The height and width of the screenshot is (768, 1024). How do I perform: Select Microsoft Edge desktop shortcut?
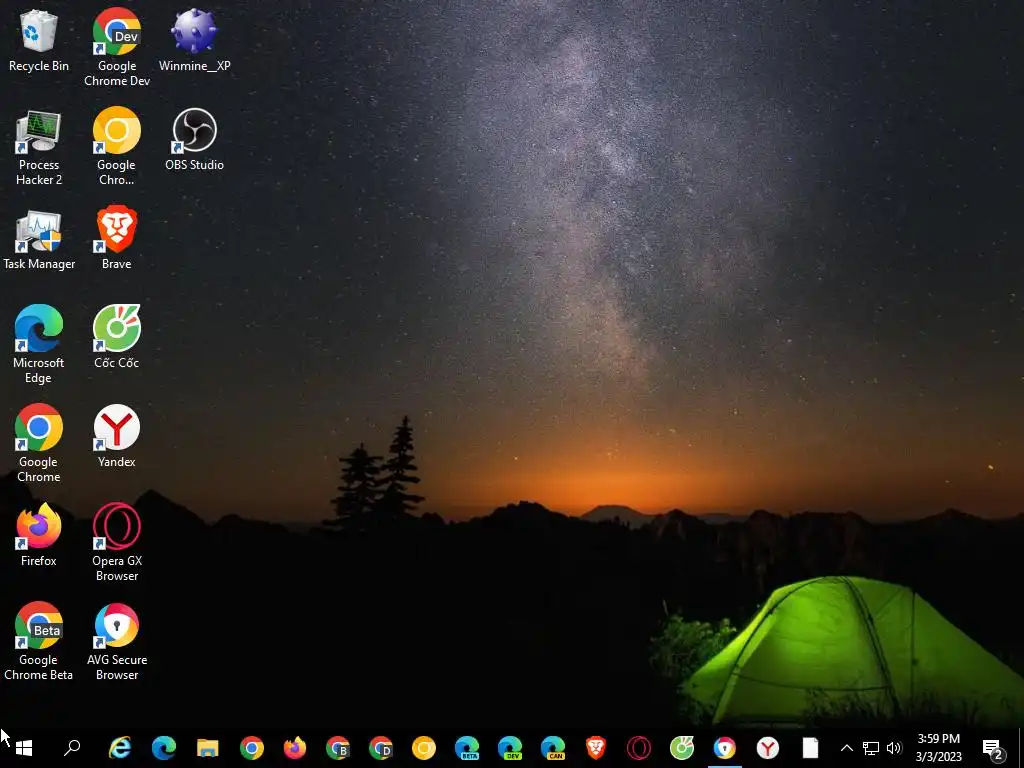tap(39, 344)
